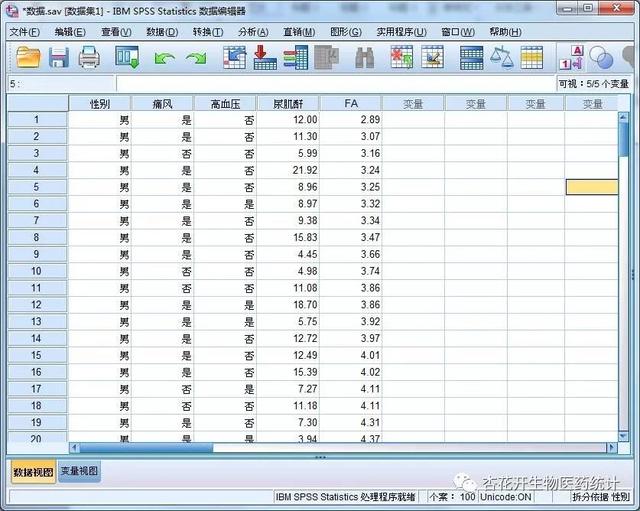Open the 直销(M) menu
Screen dimensions: 640x511
click(x=299, y=32)
